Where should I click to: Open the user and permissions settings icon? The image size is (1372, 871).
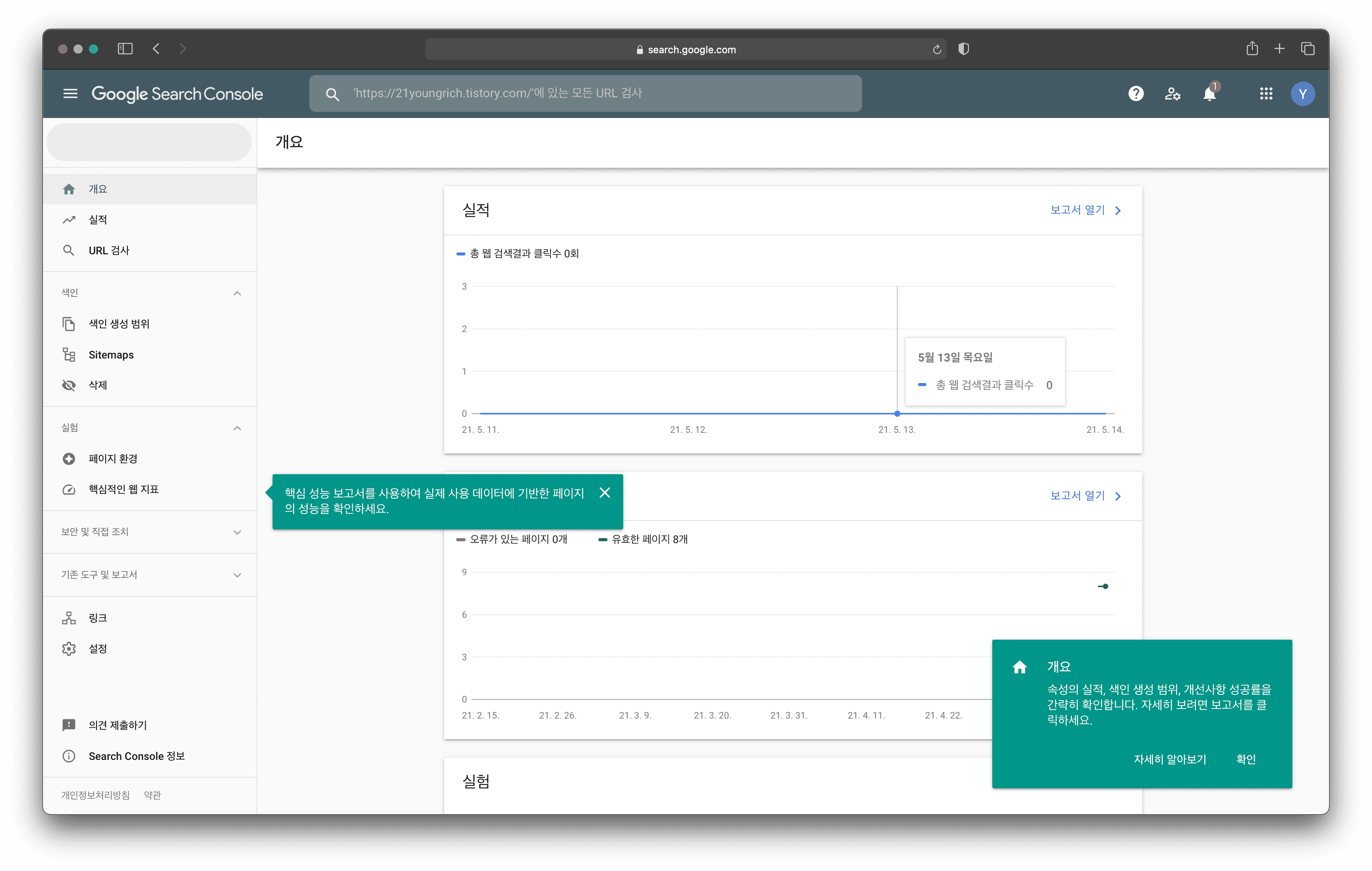pyautogui.click(x=1172, y=93)
